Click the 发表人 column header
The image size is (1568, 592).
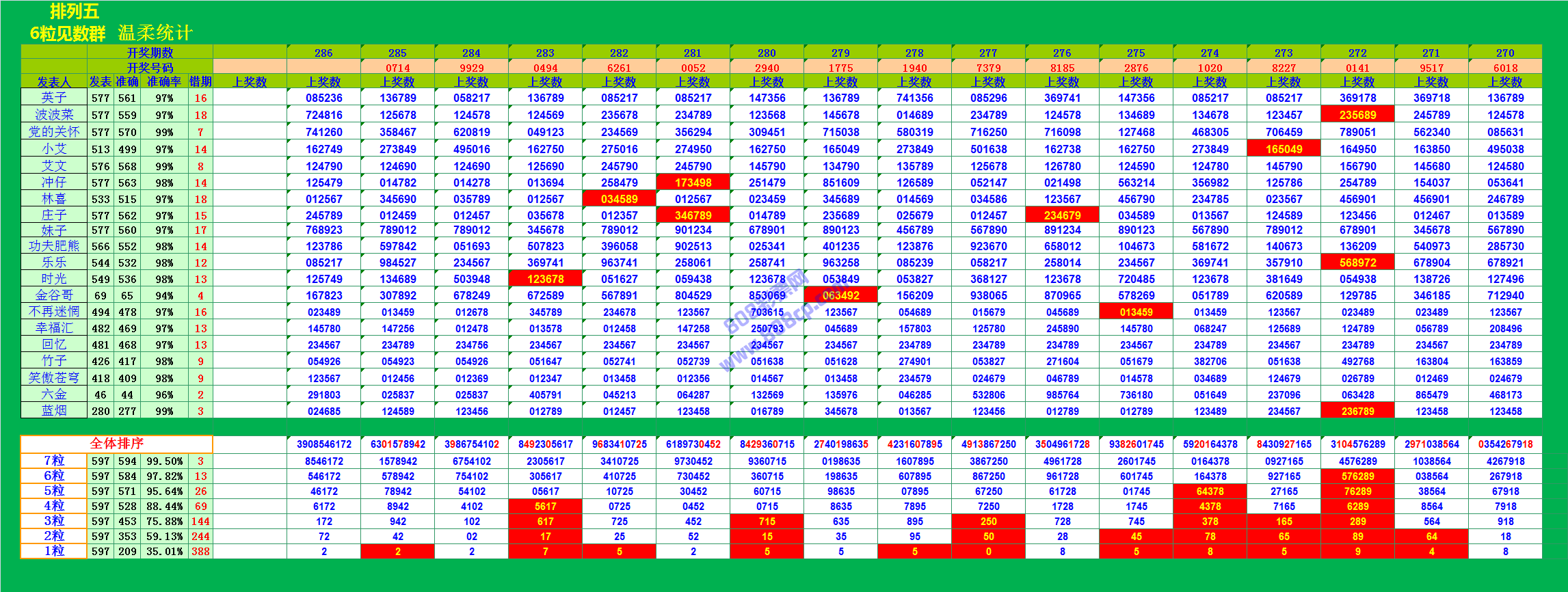coord(54,82)
